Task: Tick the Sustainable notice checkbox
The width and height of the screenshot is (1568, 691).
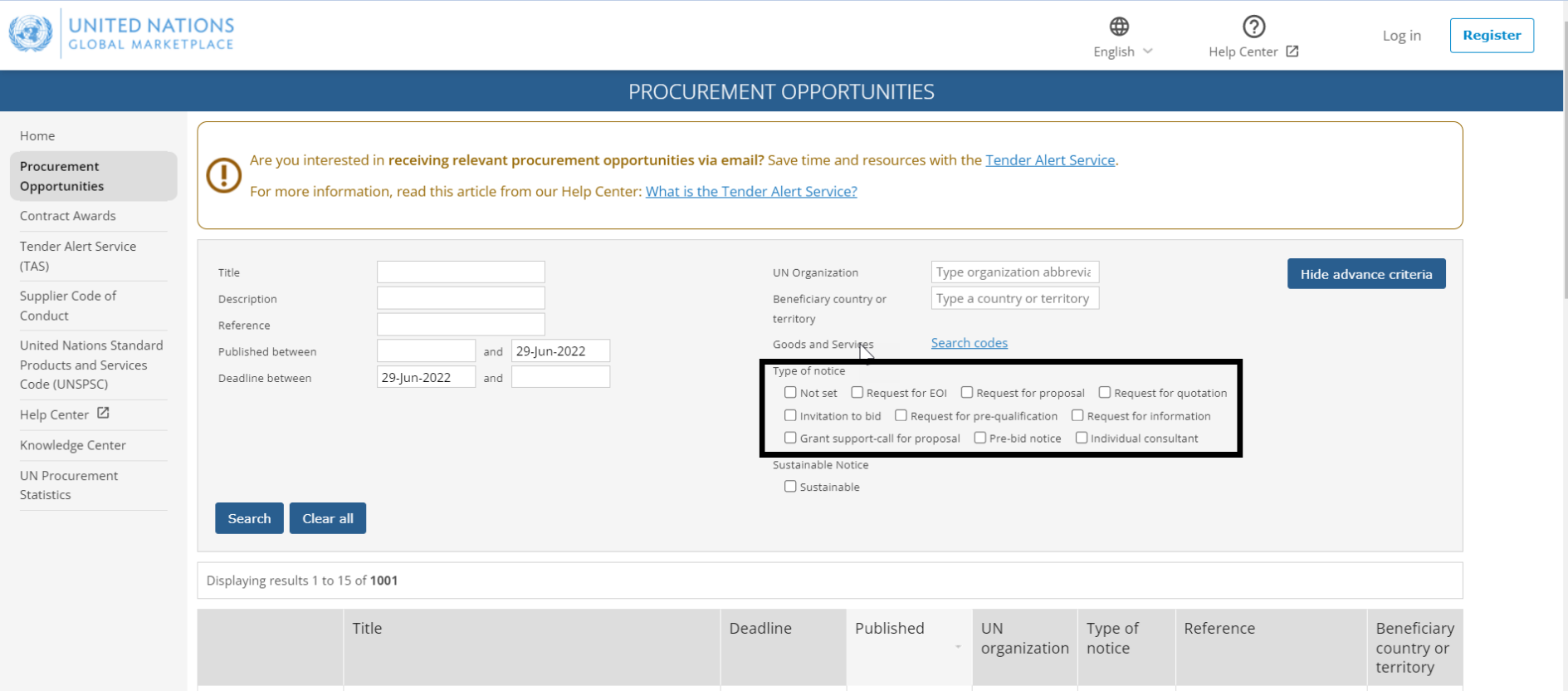Action: [790, 487]
